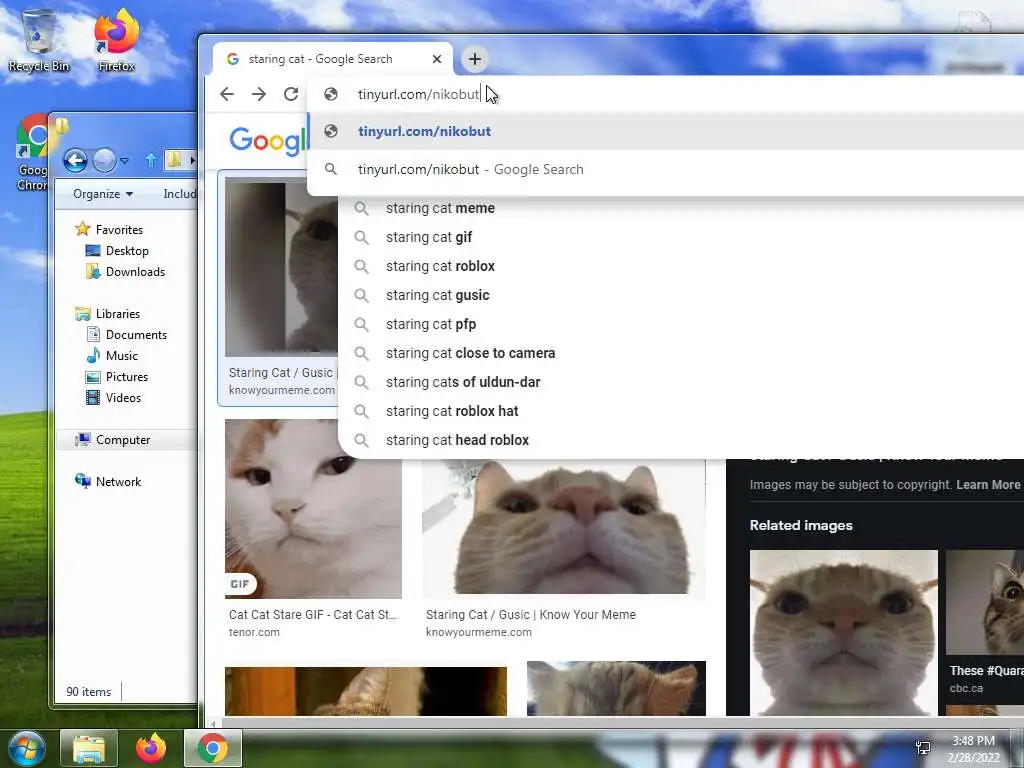This screenshot has width=1024, height=768.
Task: Open the Documents library
Action: [127, 334]
